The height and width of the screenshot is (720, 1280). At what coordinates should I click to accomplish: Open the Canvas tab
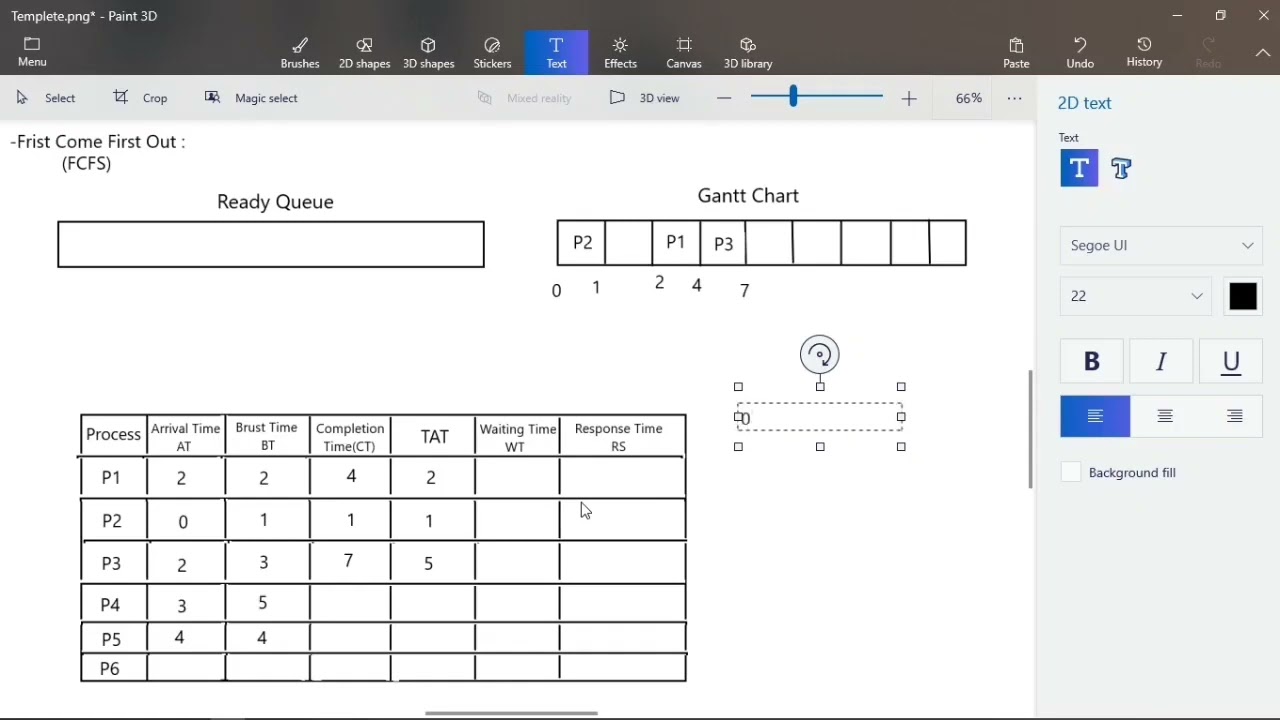point(684,53)
